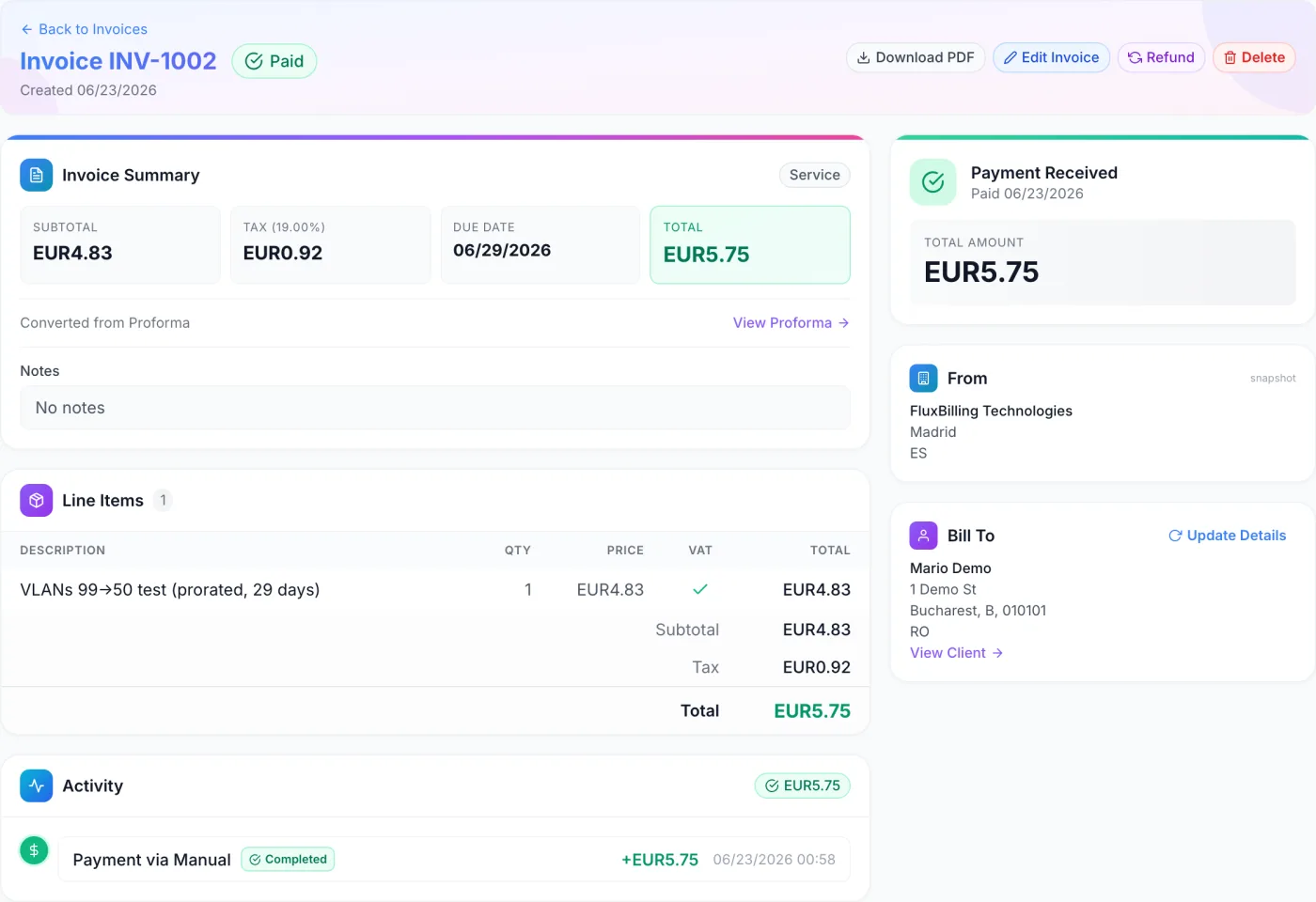Click the Created 06/23/2026 text

[88, 90]
